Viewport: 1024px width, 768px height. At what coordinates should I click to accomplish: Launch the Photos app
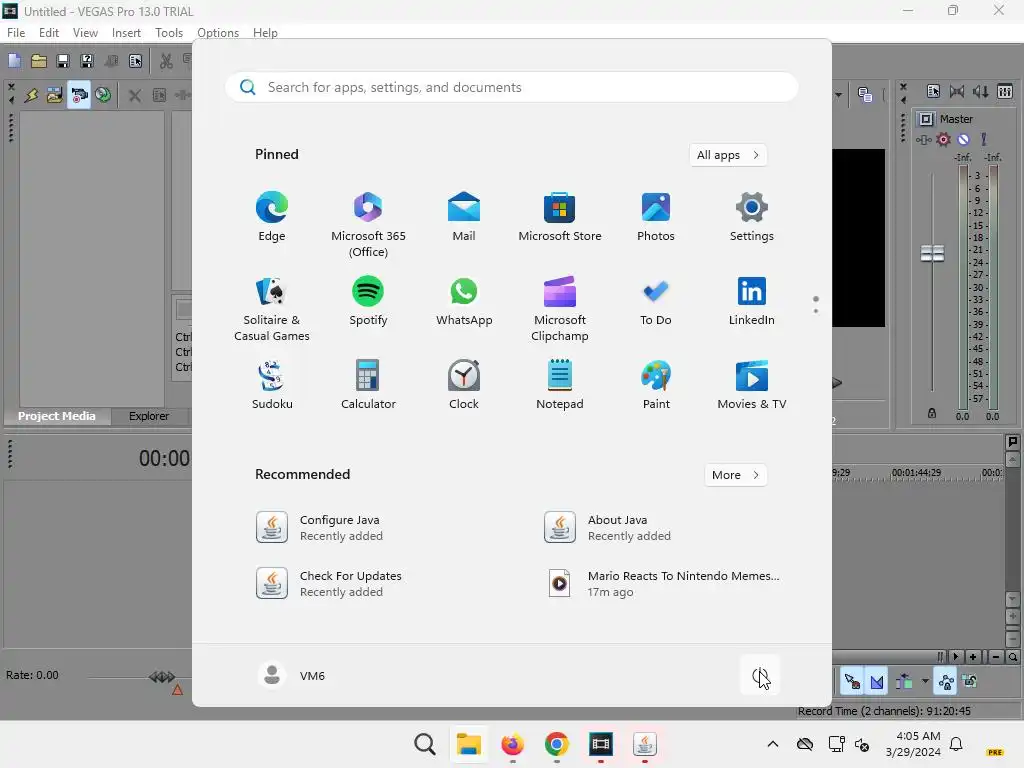click(x=656, y=217)
